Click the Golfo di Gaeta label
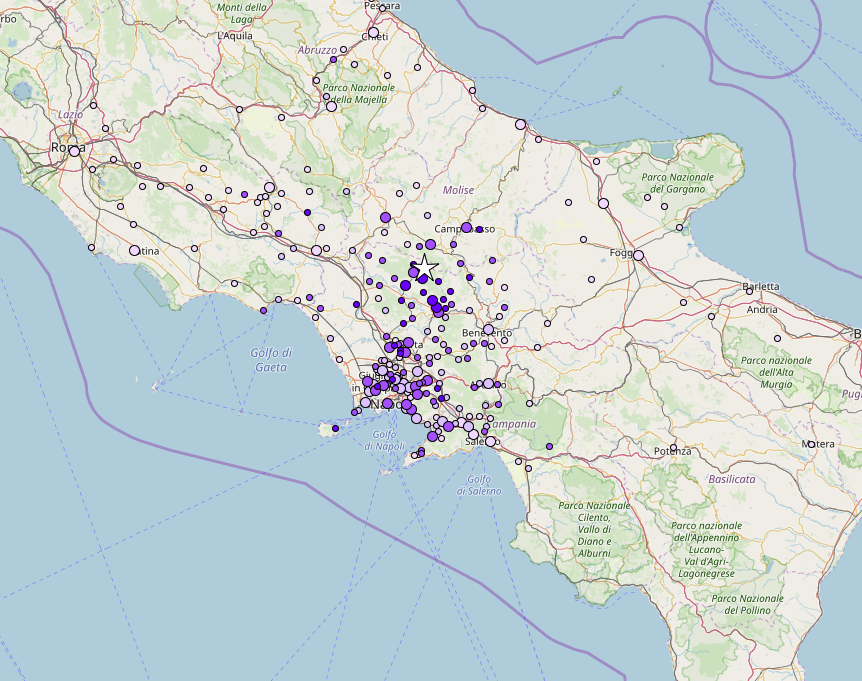 point(271,360)
